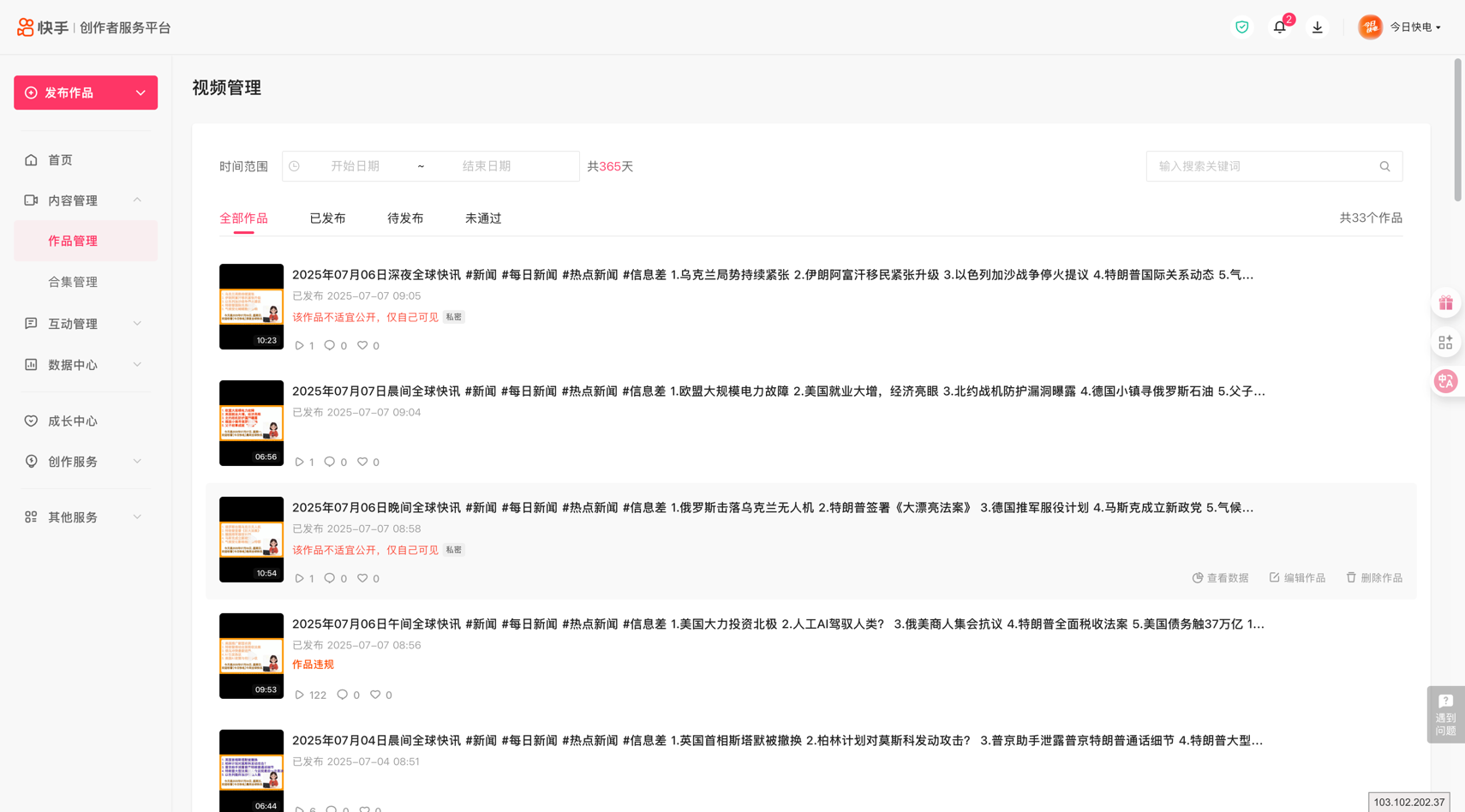This screenshot has height=812, width=1465.
Task: Click 删除作品 for the highlighted video
Action: (x=1373, y=578)
